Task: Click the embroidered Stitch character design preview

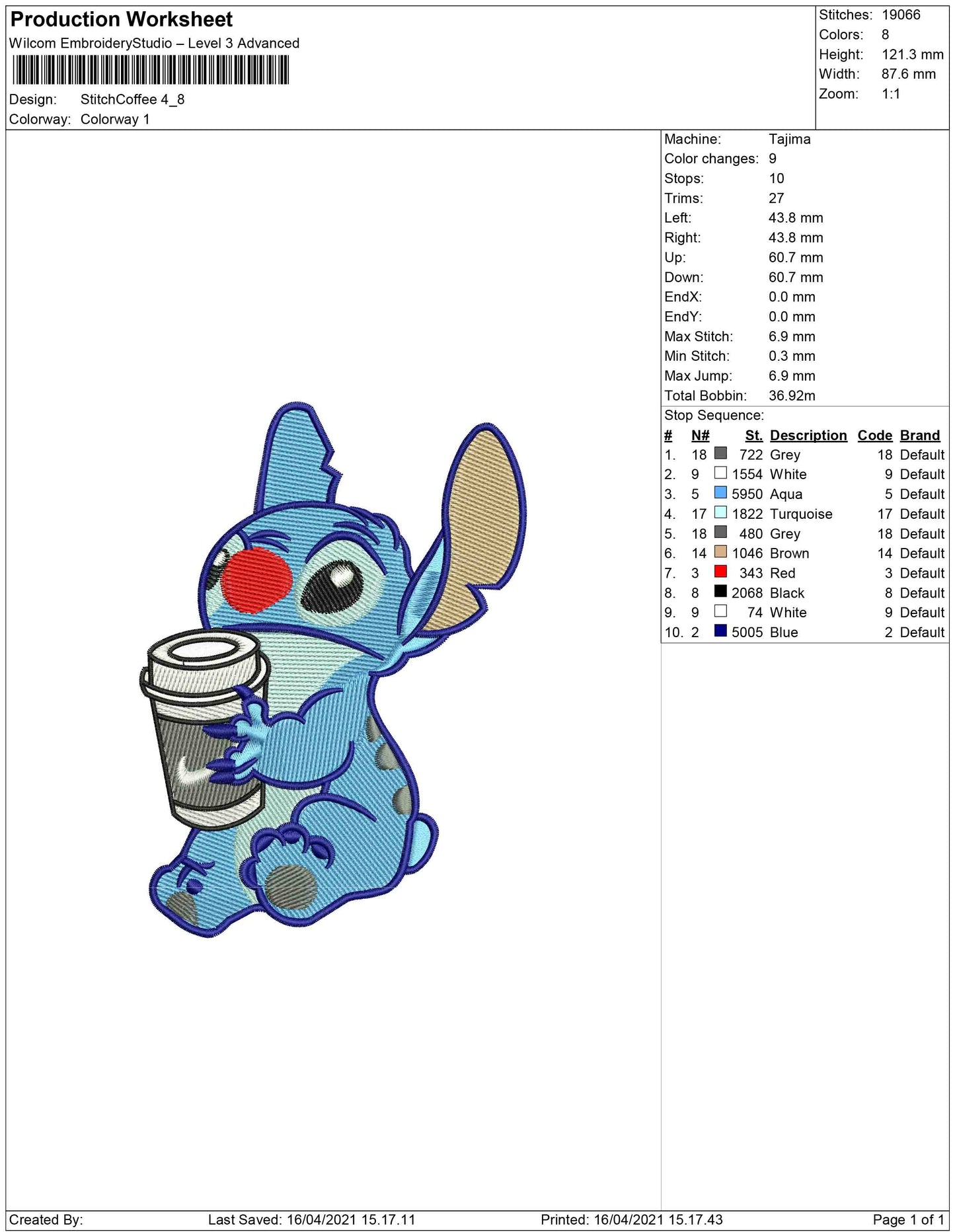Action: (334, 669)
